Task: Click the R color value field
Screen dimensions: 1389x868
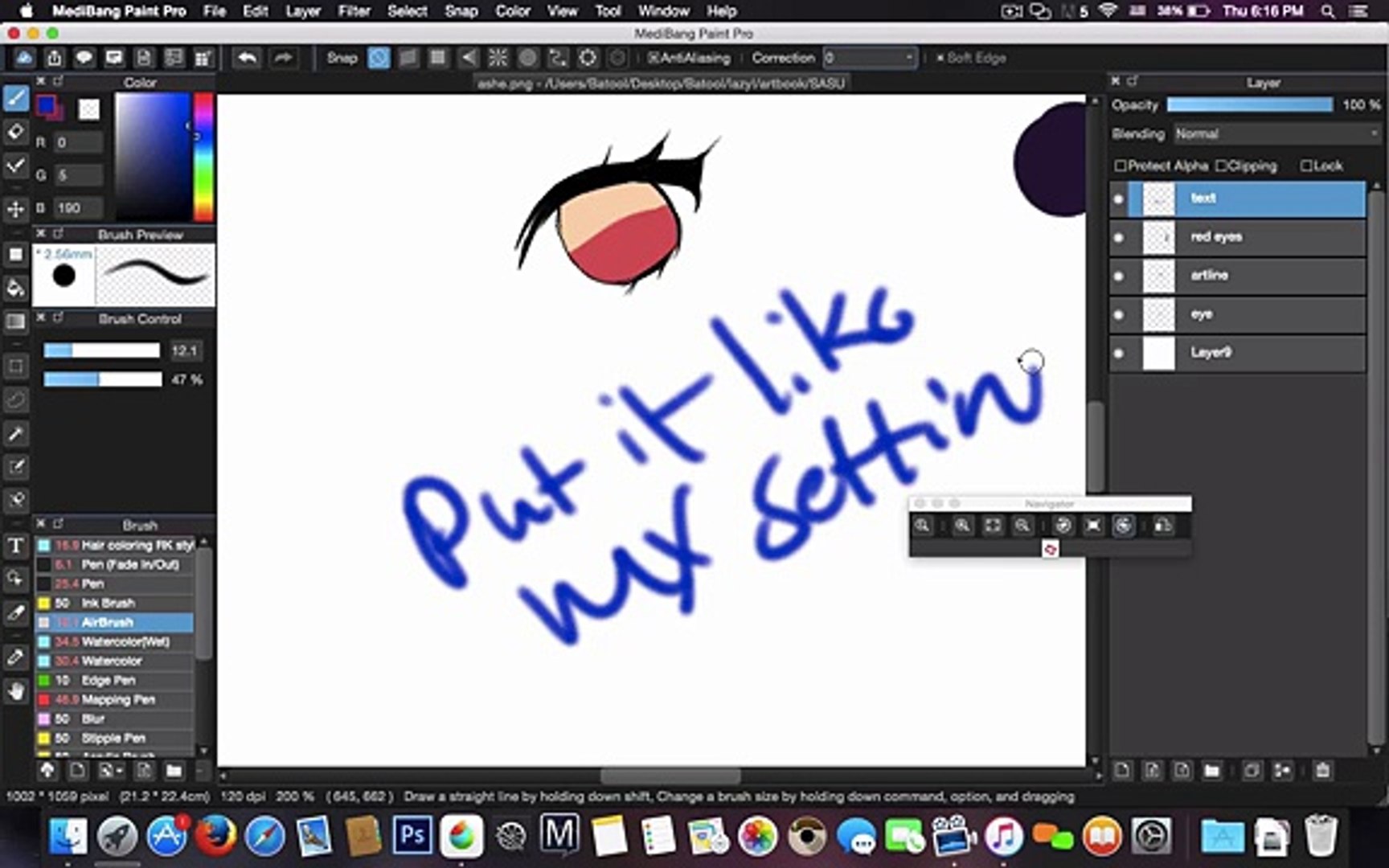Action: pos(78,142)
